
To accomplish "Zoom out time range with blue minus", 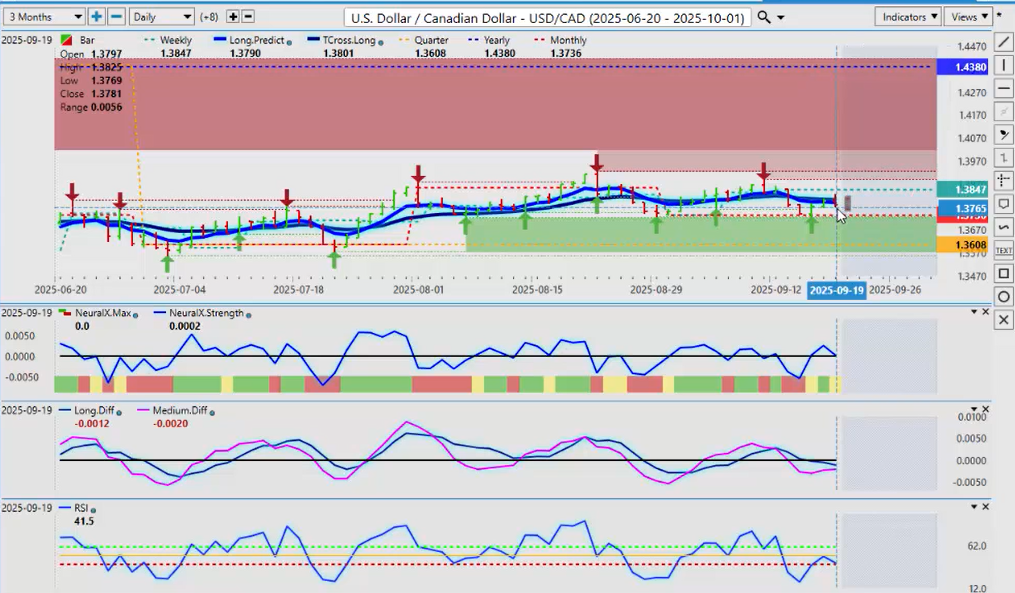I will click(x=116, y=17).
